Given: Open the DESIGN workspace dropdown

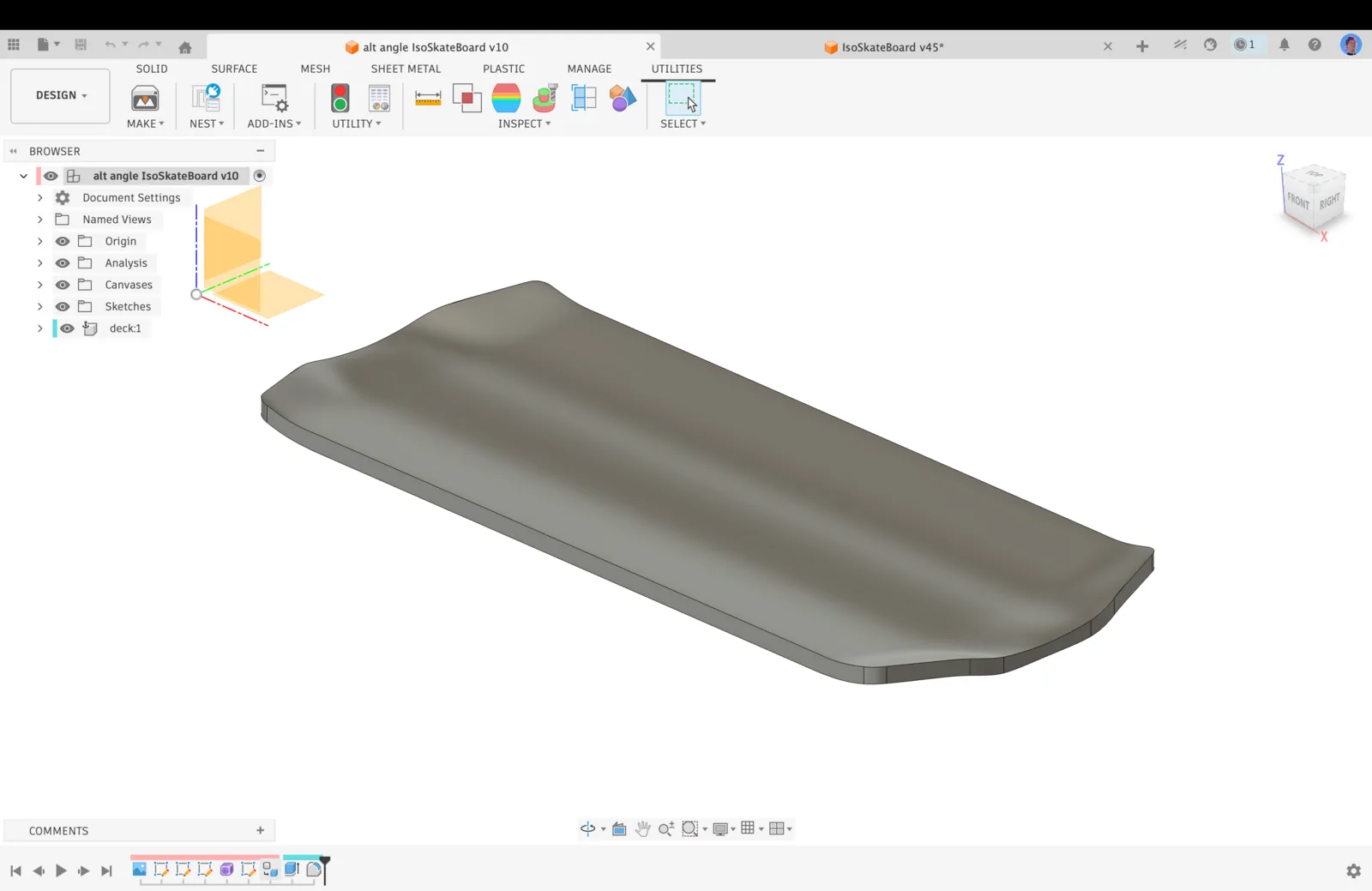Looking at the screenshot, I should click(x=61, y=95).
